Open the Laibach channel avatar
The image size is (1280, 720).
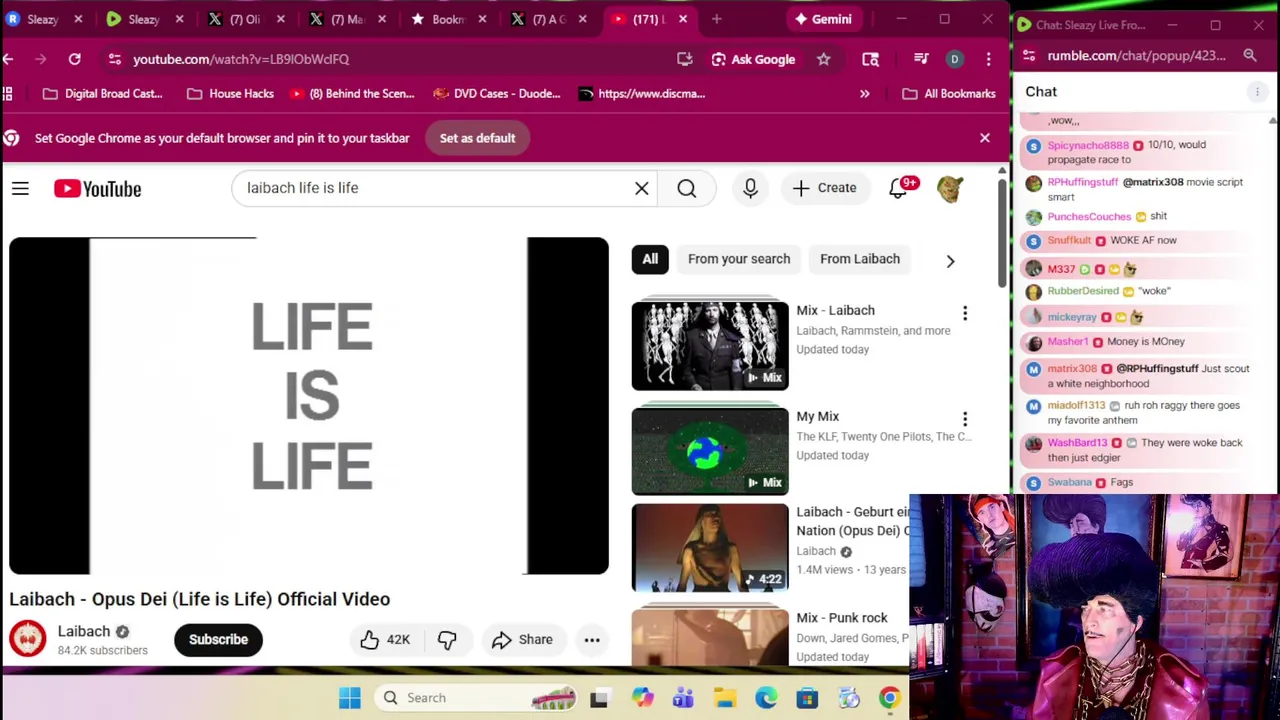(x=28, y=640)
